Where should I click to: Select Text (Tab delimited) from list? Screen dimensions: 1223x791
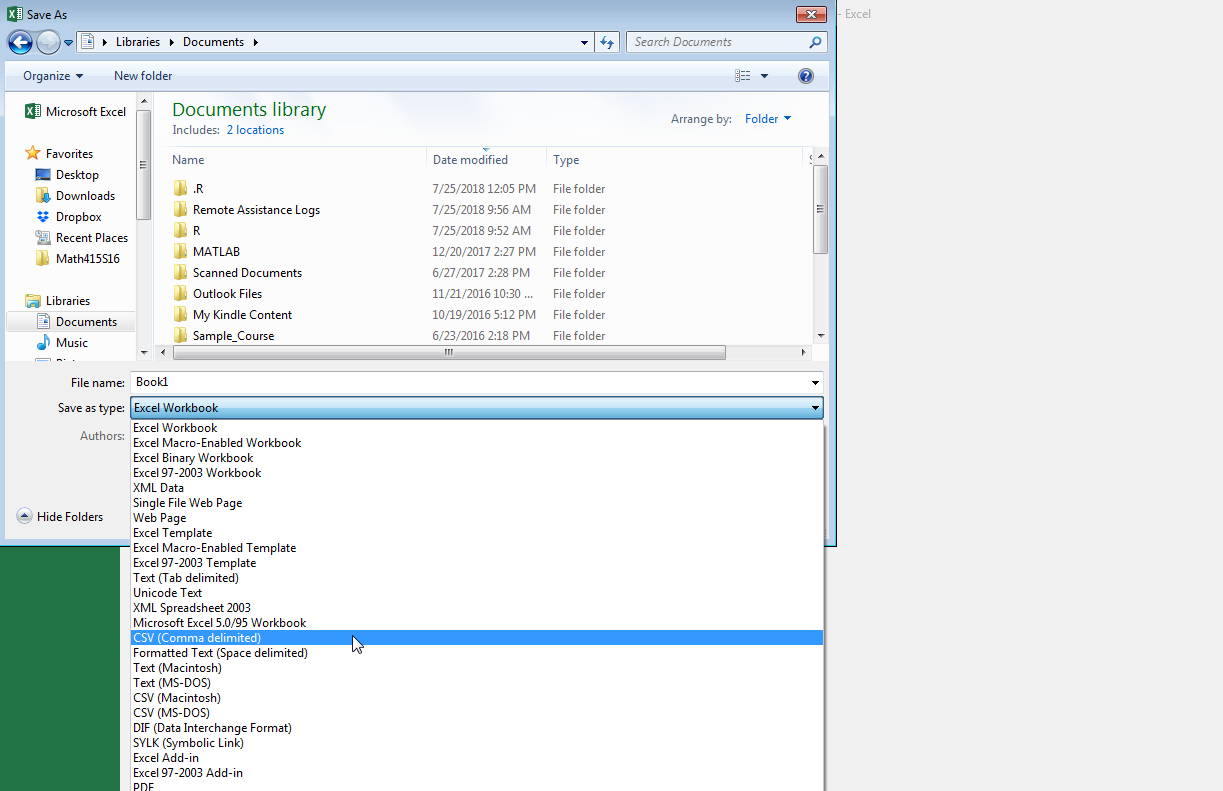(186, 578)
